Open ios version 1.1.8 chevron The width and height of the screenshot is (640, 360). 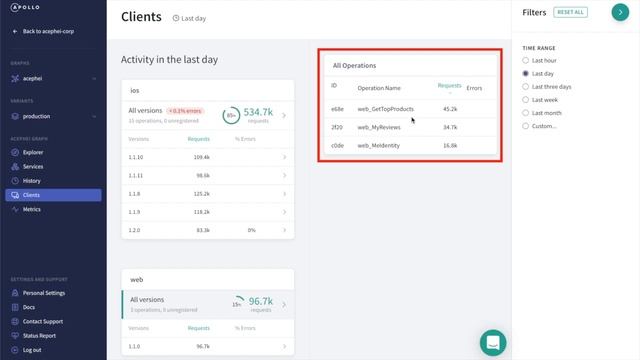[x=284, y=194]
